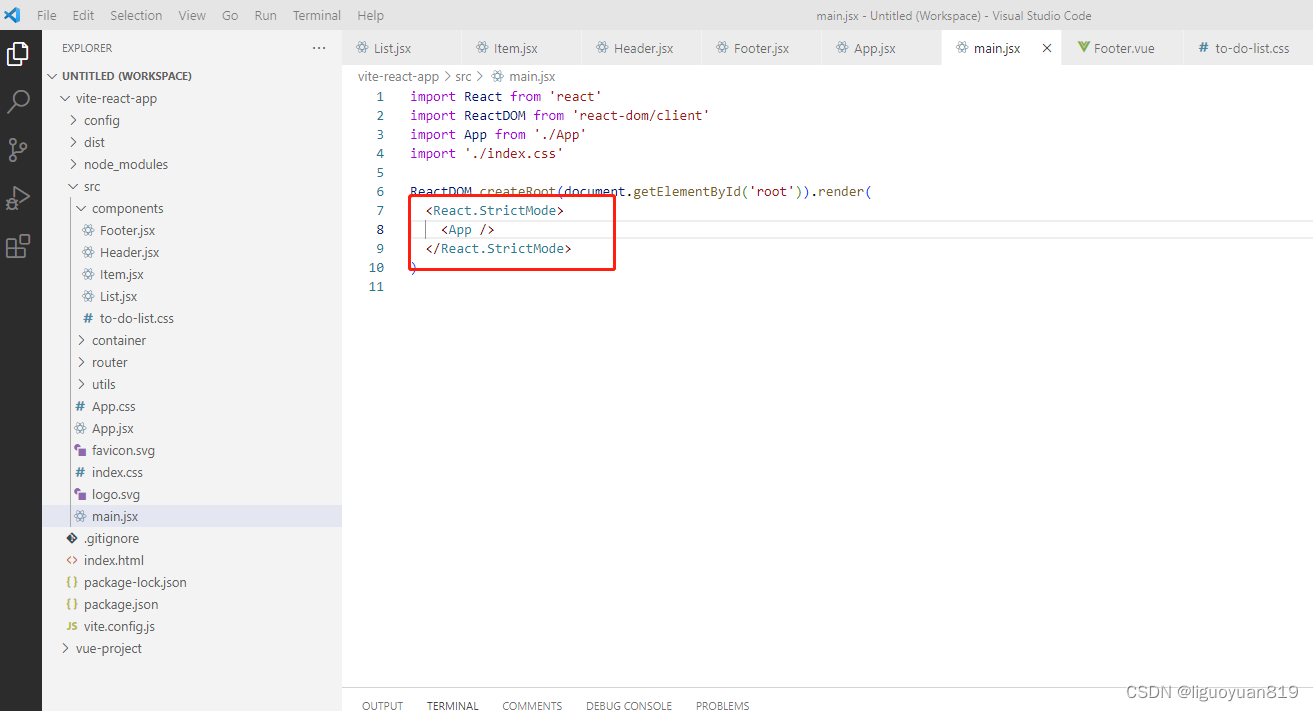
Task: Expand the vue-project folder
Action: point(108,648)
